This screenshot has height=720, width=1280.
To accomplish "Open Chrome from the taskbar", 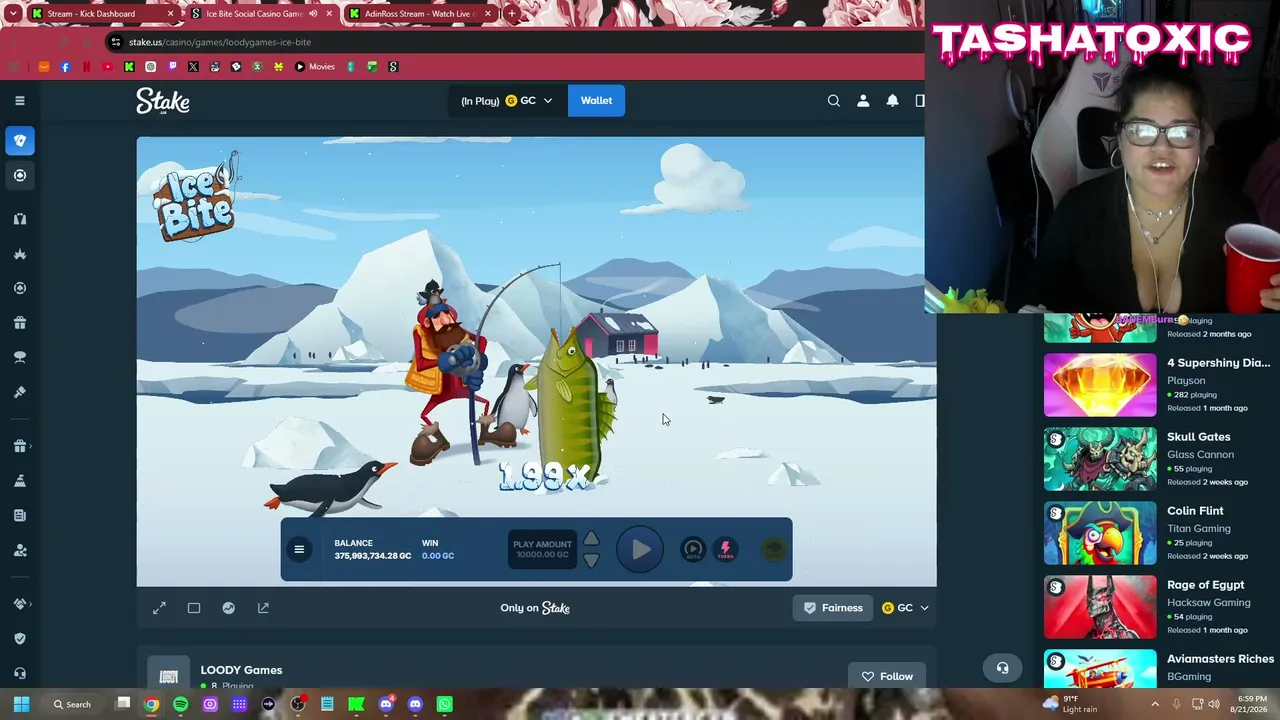I will (151, 704).
